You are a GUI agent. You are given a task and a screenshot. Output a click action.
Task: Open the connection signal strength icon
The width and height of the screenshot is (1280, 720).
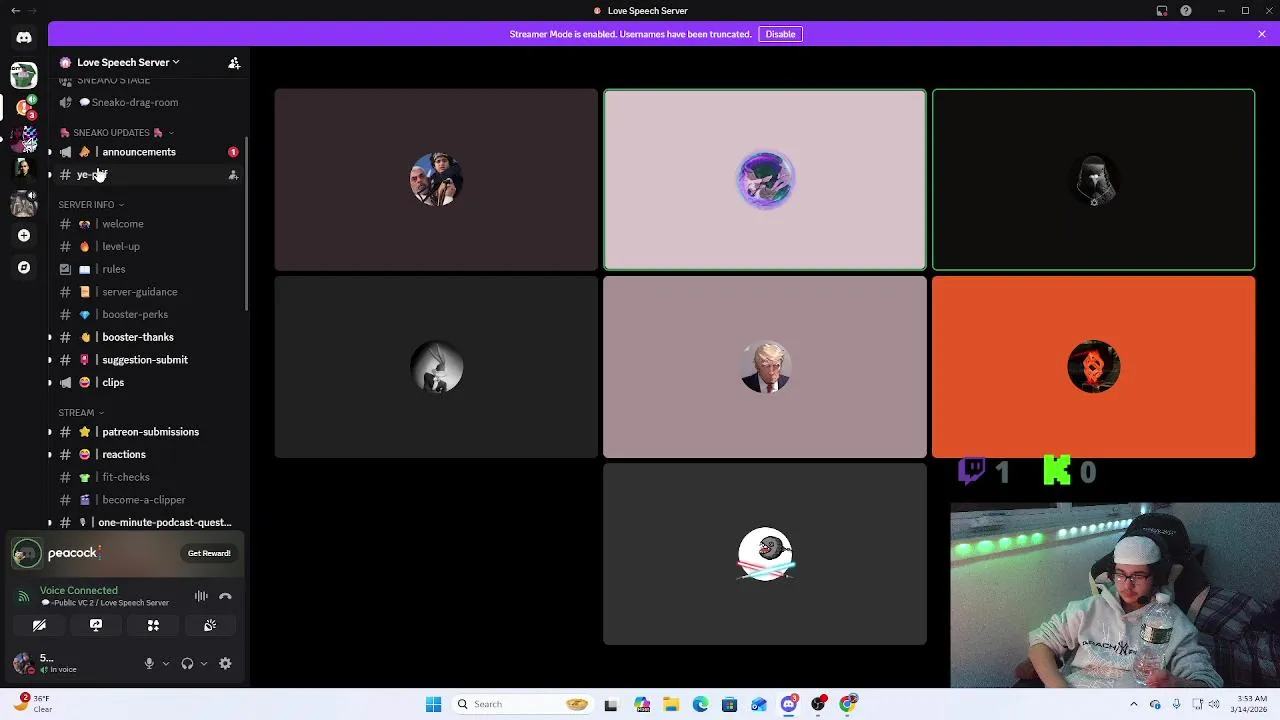(23, 597)
